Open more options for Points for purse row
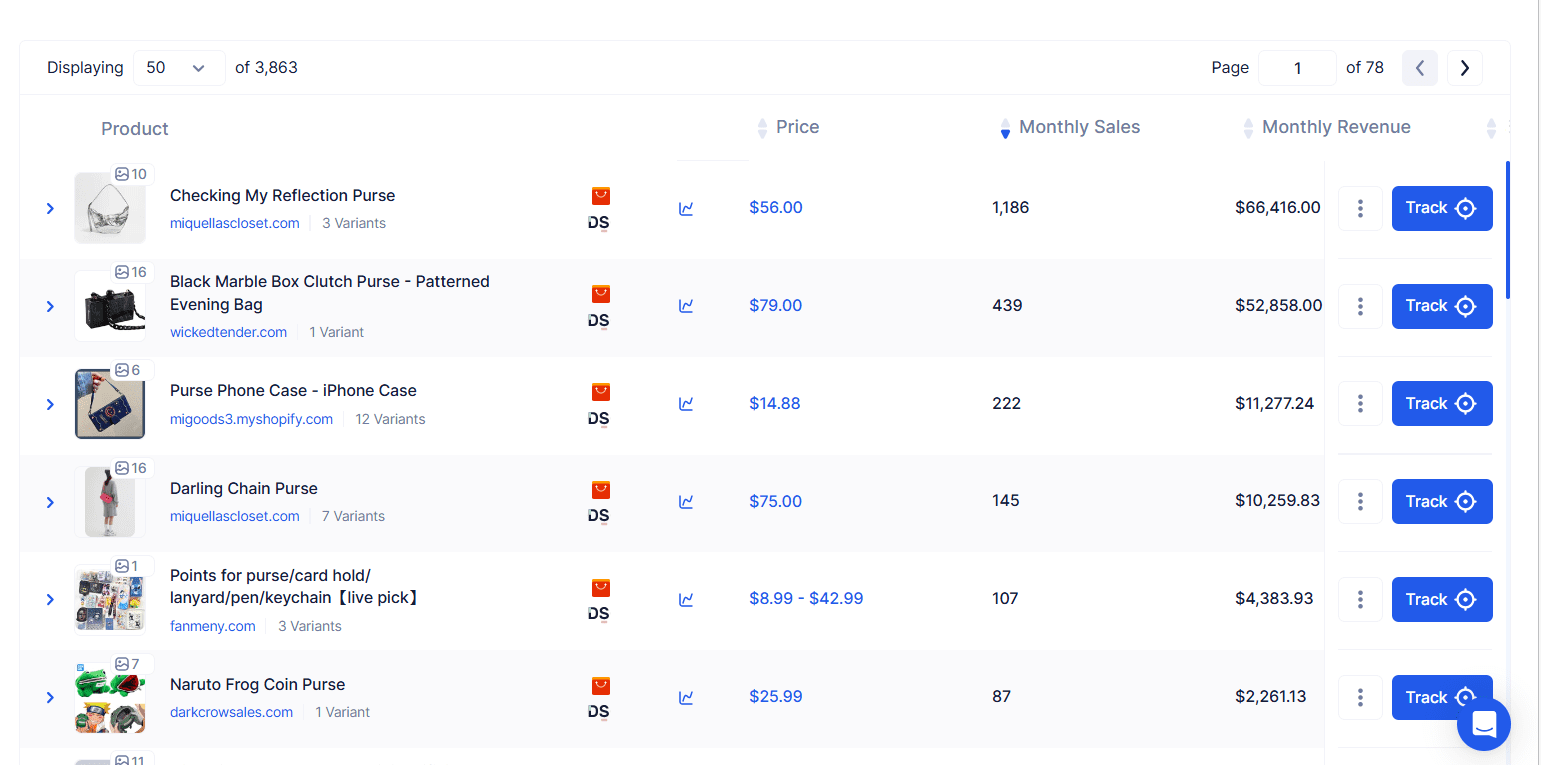Image resolution: width=1541 pixels, height=765 pixels. (1360, 599)
